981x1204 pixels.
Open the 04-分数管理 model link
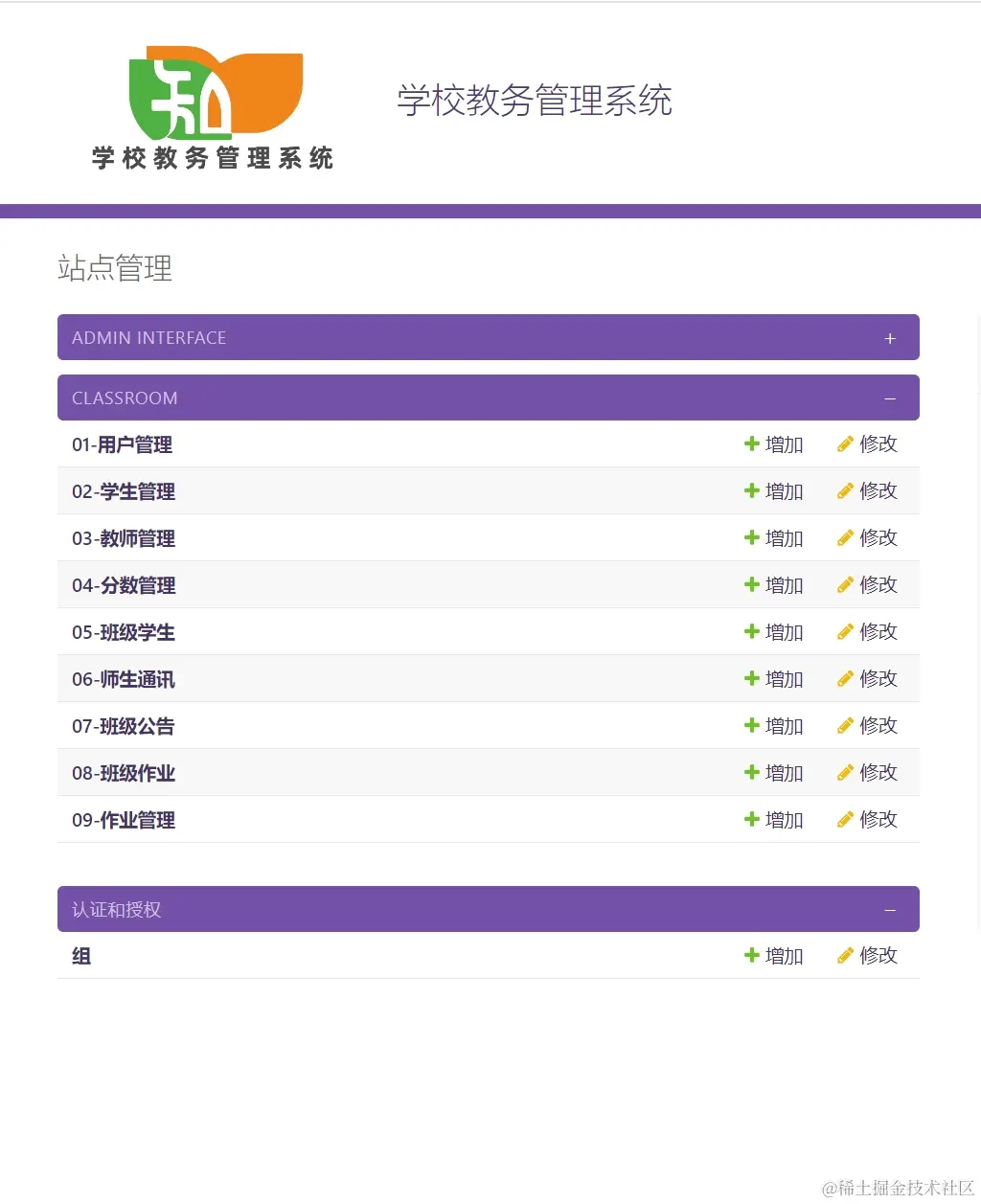point(124,585)
